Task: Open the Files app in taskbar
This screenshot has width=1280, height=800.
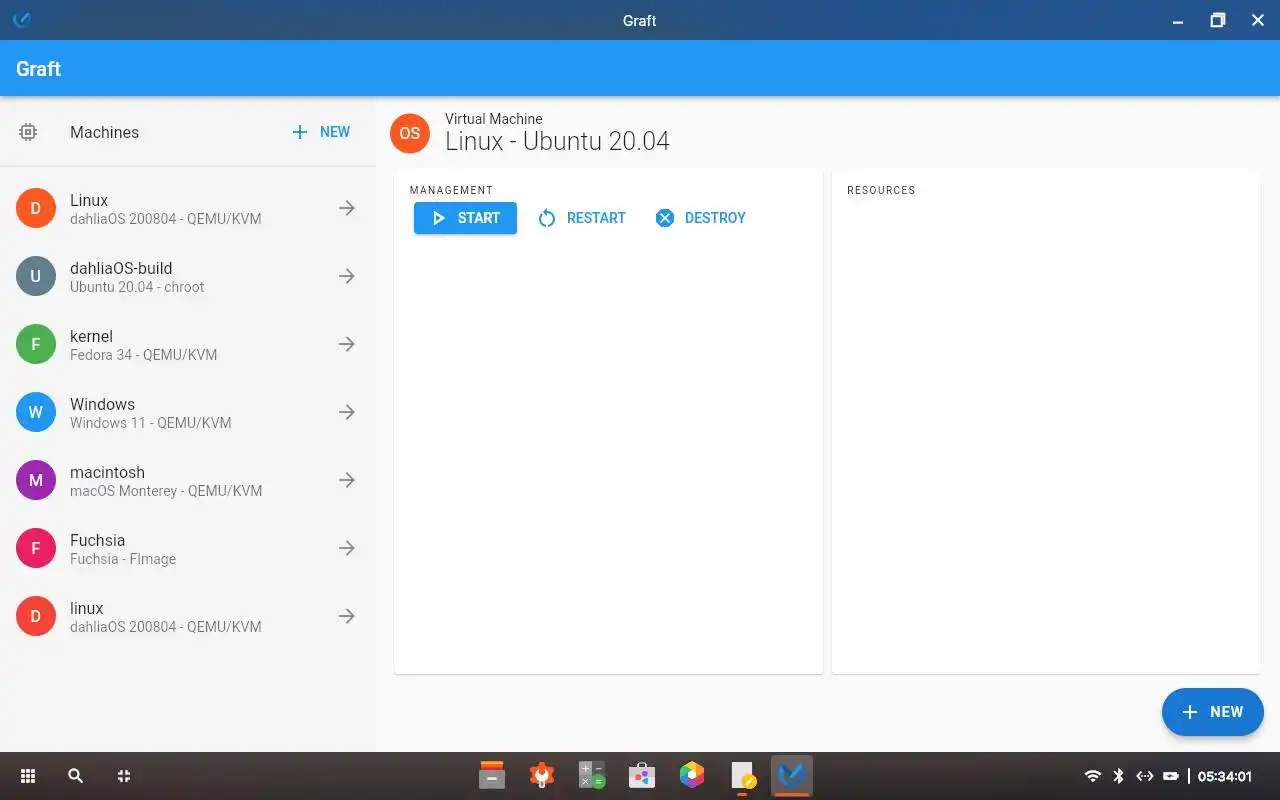Action: point(492,775)
